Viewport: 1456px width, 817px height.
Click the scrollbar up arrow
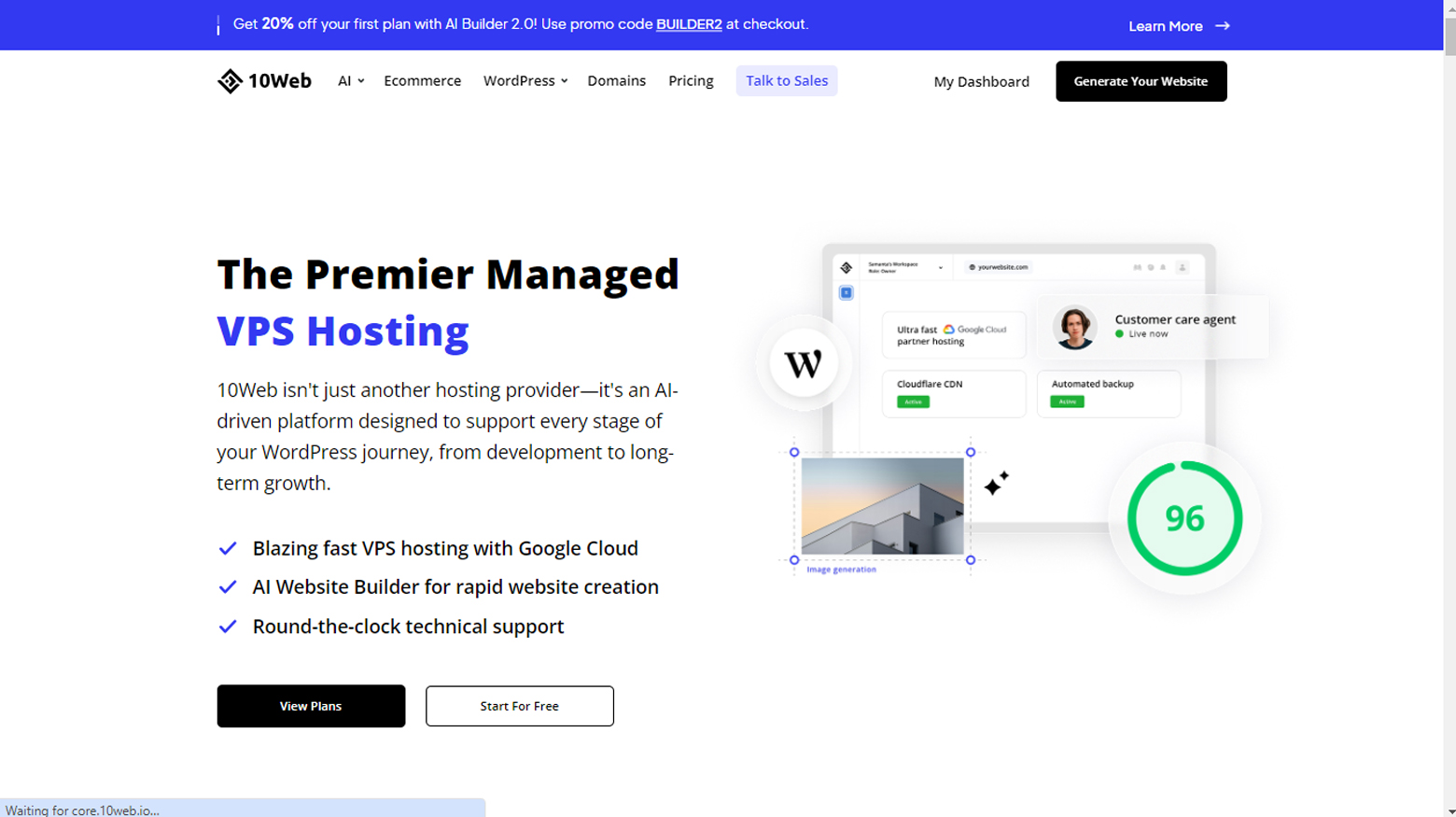point(1449,7)
